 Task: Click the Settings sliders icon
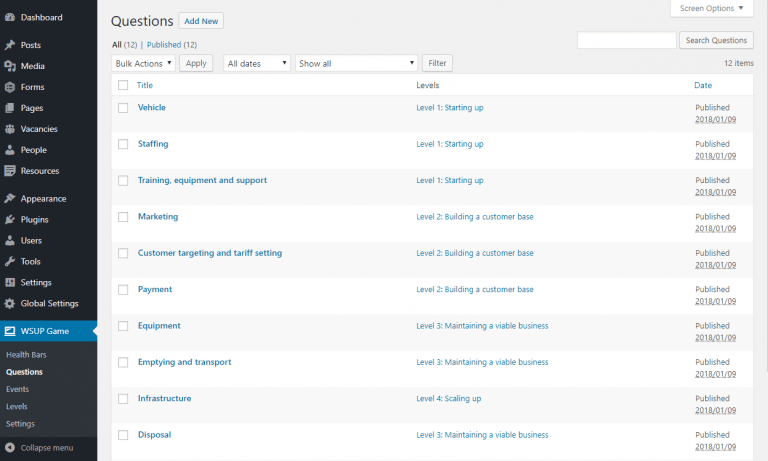[x=10, y=283]
